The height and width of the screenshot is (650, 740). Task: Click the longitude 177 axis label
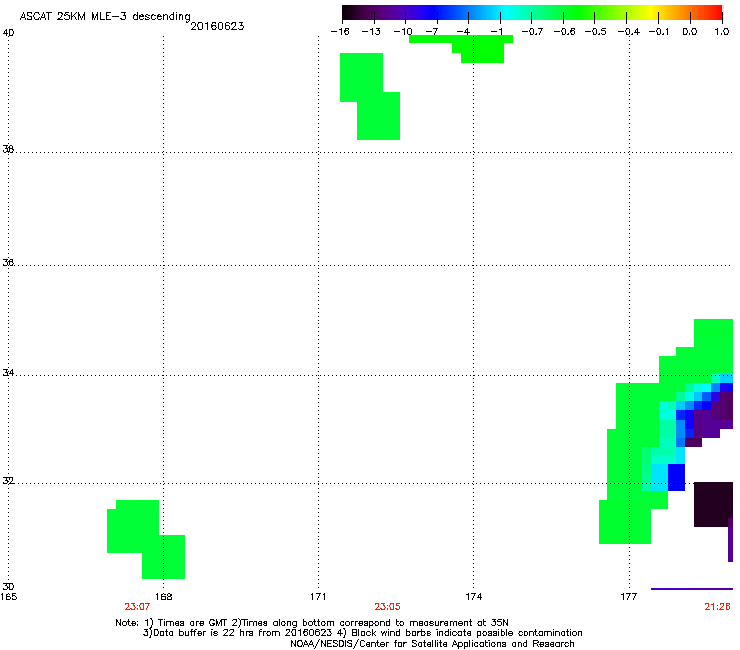[x=629, y=597]
